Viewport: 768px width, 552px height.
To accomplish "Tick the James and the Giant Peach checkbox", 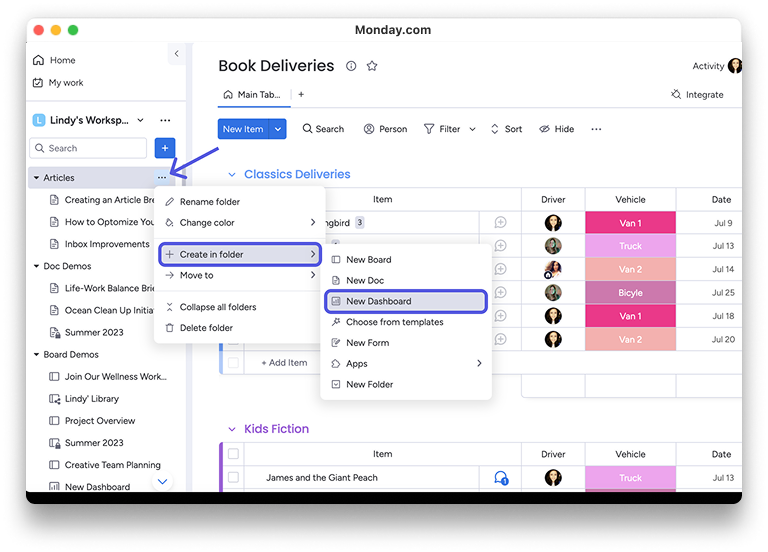I will 234,477.
